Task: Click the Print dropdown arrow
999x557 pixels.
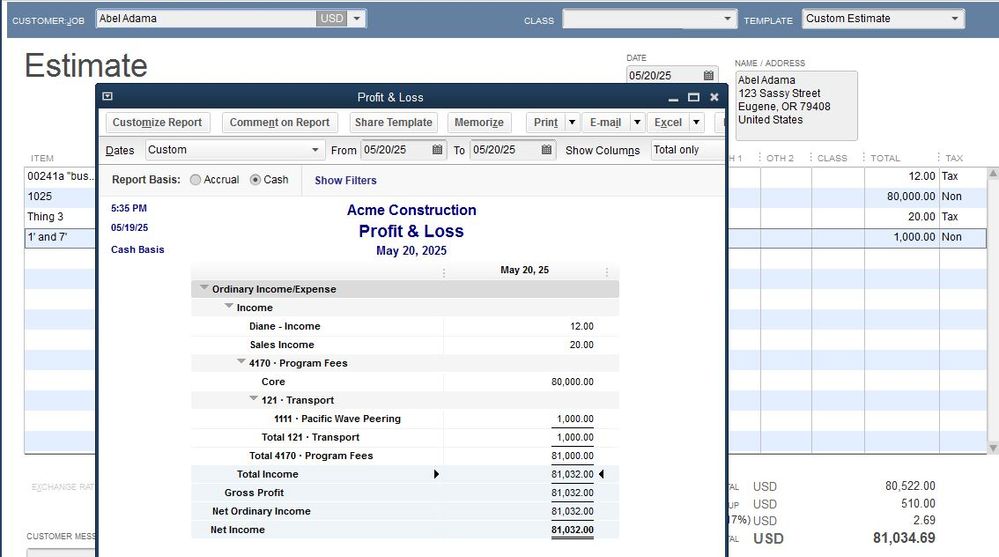Action: click(x=571, y=122)
